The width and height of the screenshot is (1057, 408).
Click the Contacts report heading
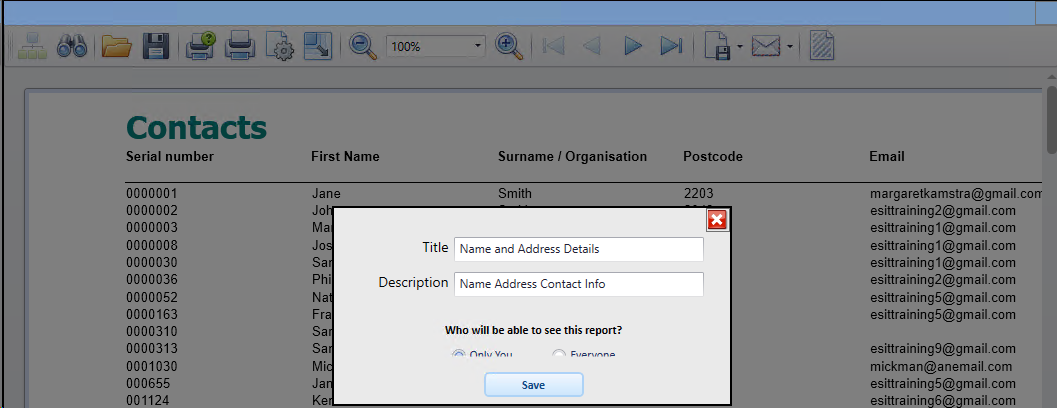click(196, 127)
